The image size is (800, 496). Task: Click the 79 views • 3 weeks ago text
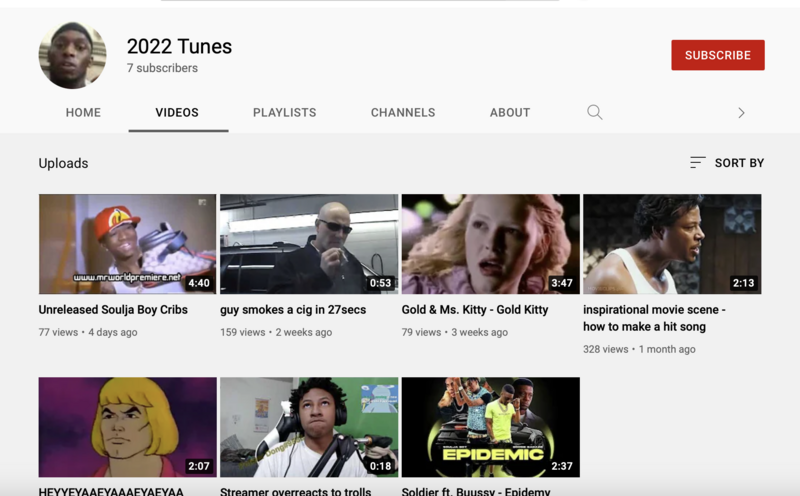click(x=455, y=332)
